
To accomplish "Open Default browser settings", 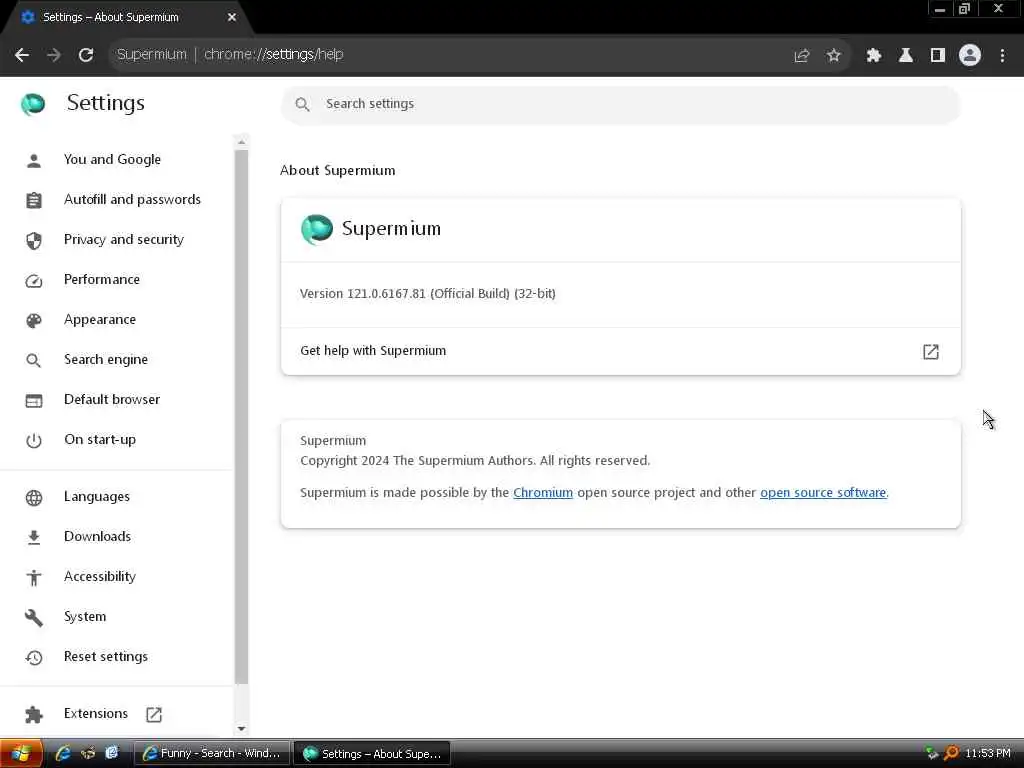I will 112,399.
